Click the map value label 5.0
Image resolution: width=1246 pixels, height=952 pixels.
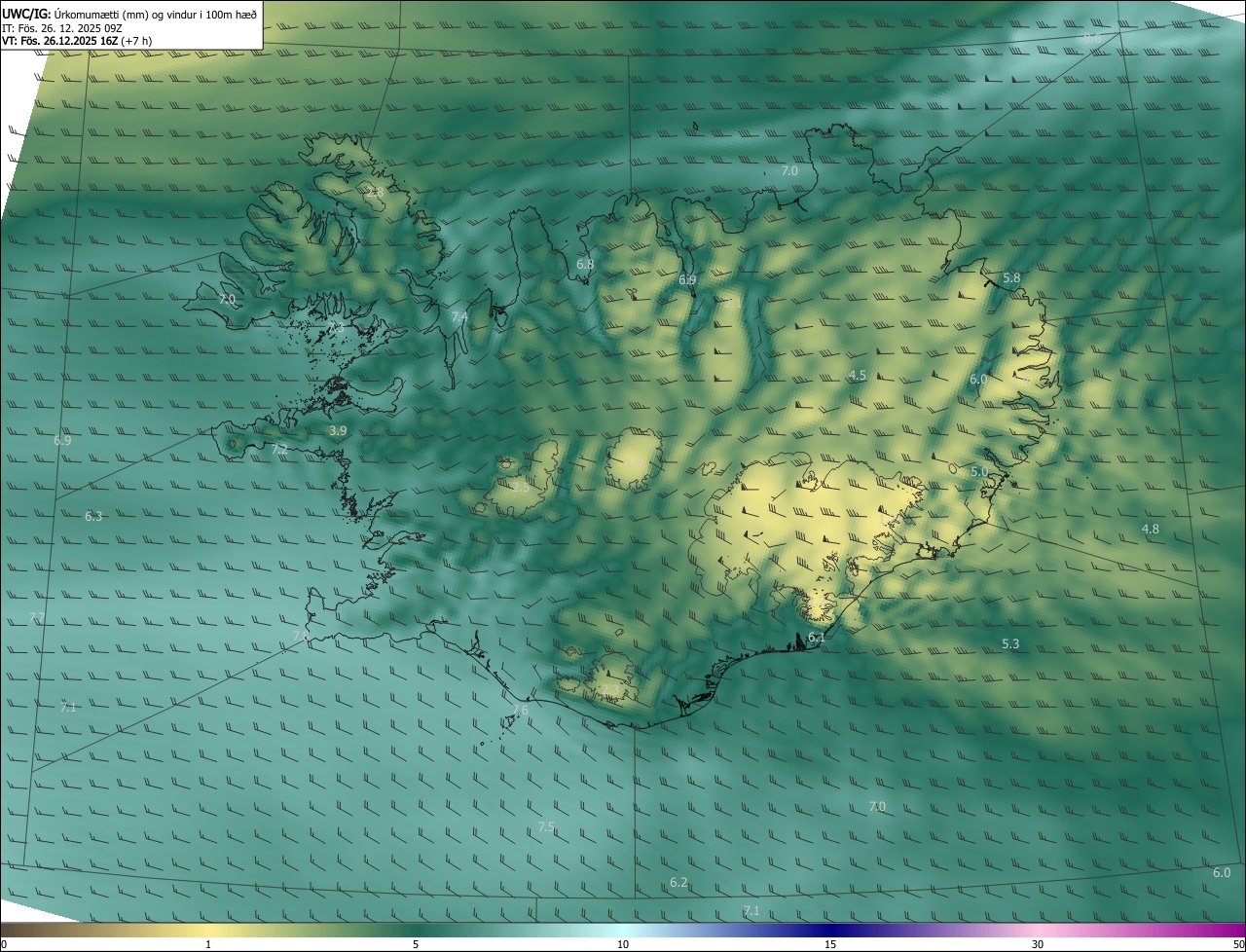pos(979,471)
